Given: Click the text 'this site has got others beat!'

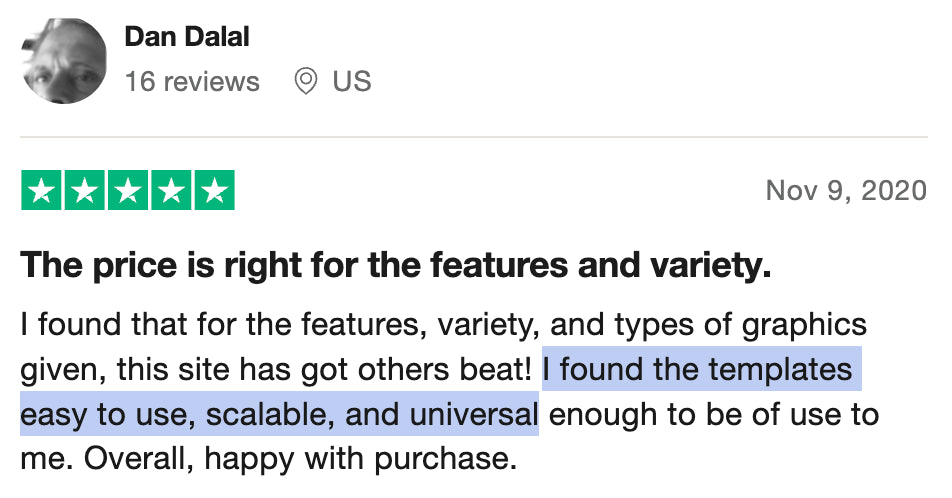Looking at the screenshot, I should tap(325, 369).
